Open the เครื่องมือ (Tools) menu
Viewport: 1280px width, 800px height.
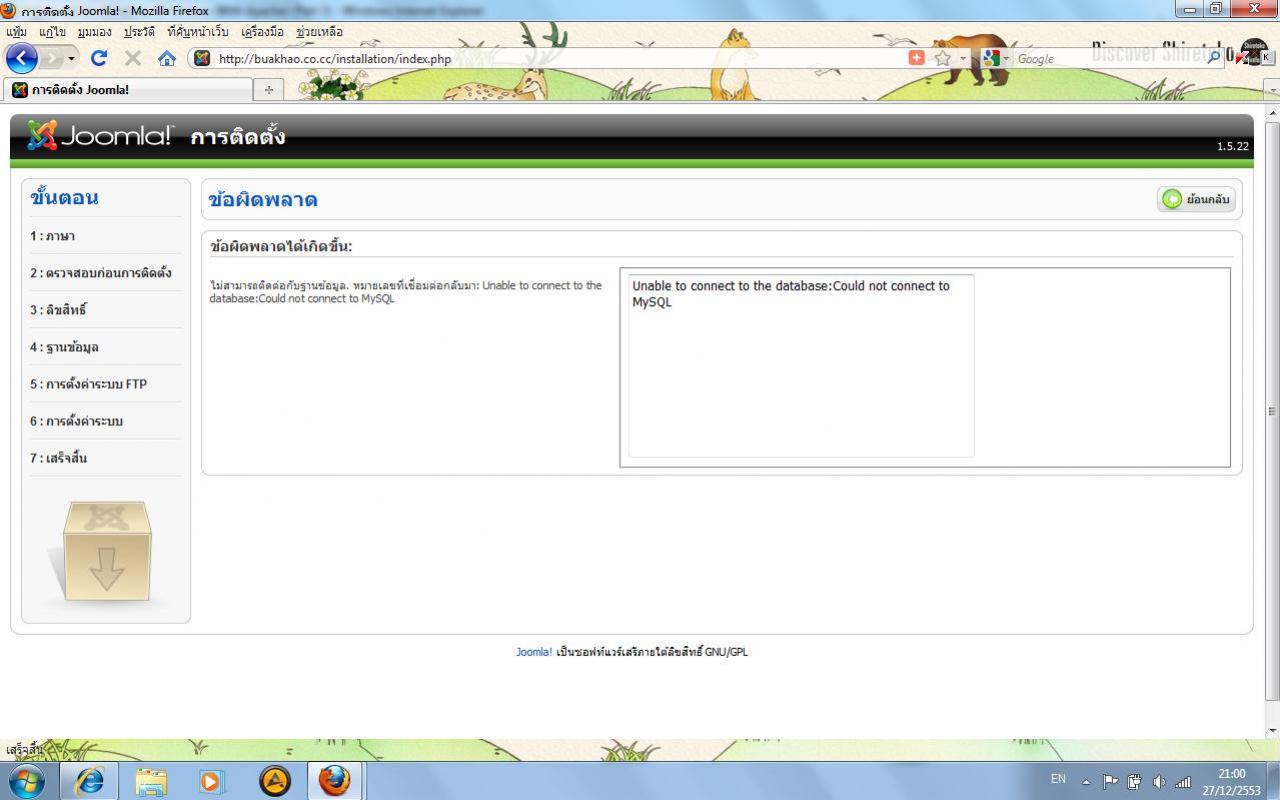(x=262, y=32)
